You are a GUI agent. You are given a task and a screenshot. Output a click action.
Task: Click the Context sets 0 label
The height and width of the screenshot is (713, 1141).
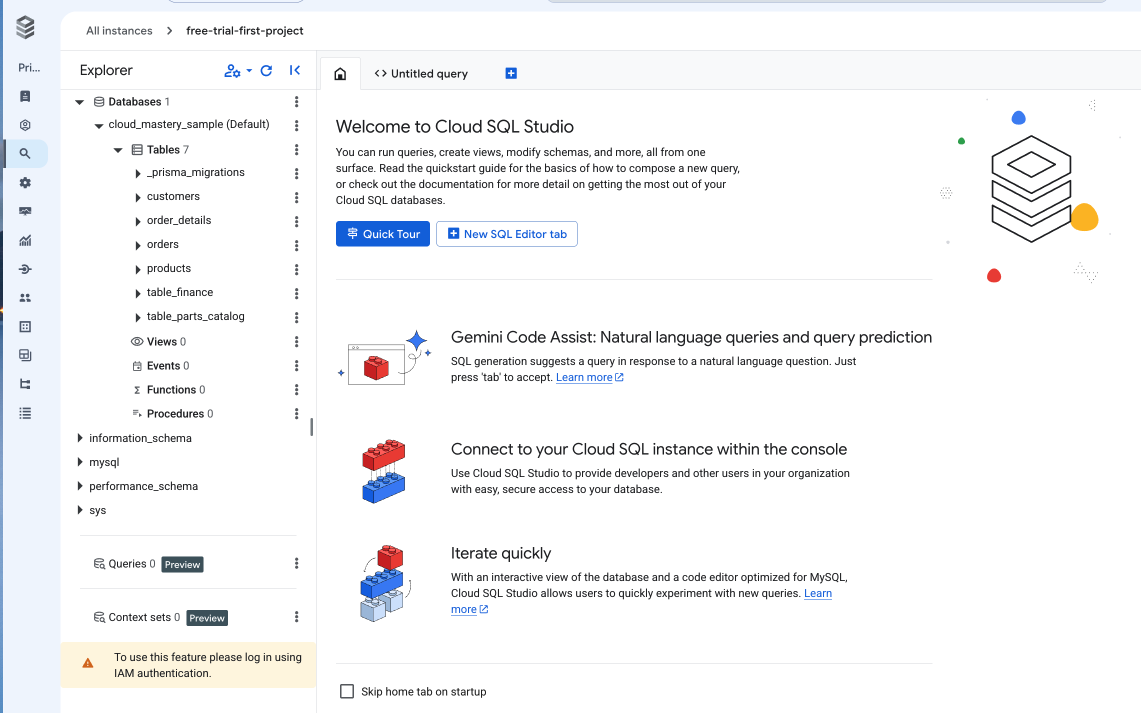click(x=144, y=617)
